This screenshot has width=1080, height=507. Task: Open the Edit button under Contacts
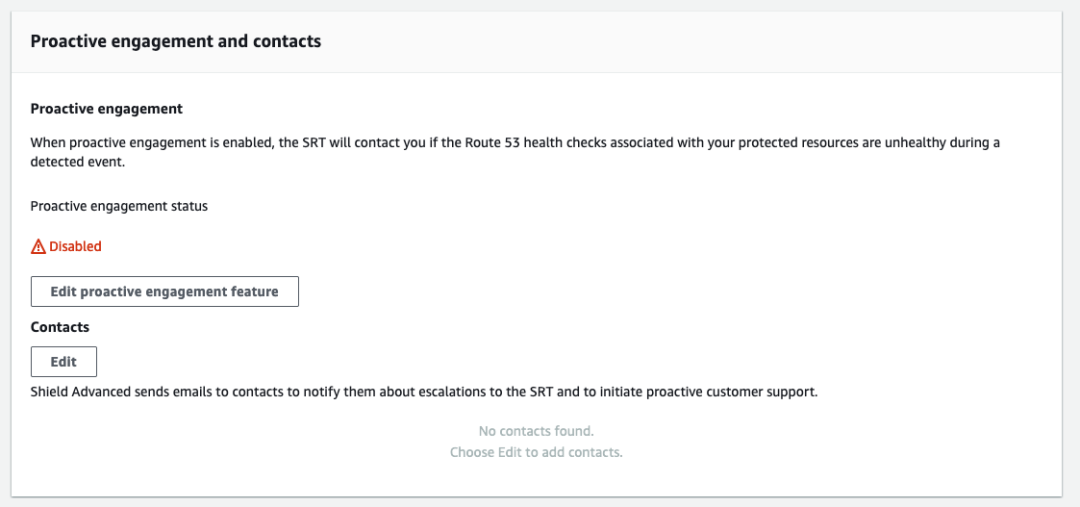(x=64, y=362)
